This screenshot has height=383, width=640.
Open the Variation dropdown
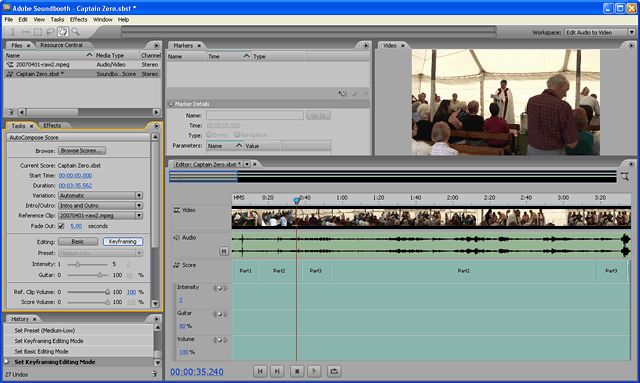tap(100, 196)
